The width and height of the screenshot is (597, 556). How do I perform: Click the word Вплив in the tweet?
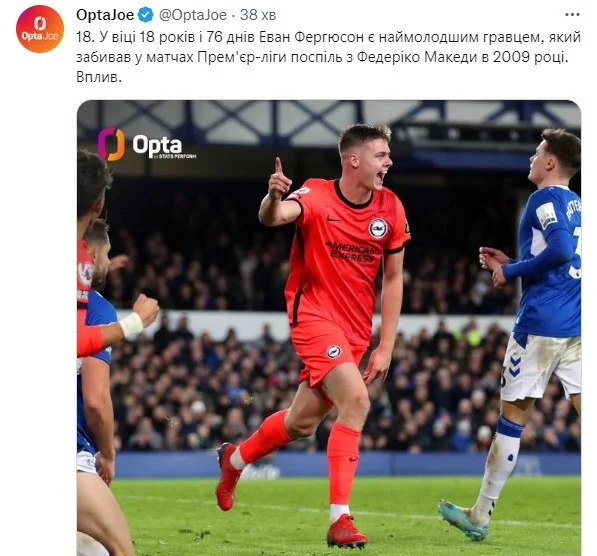pyautogui.click(x=99, y=77)
